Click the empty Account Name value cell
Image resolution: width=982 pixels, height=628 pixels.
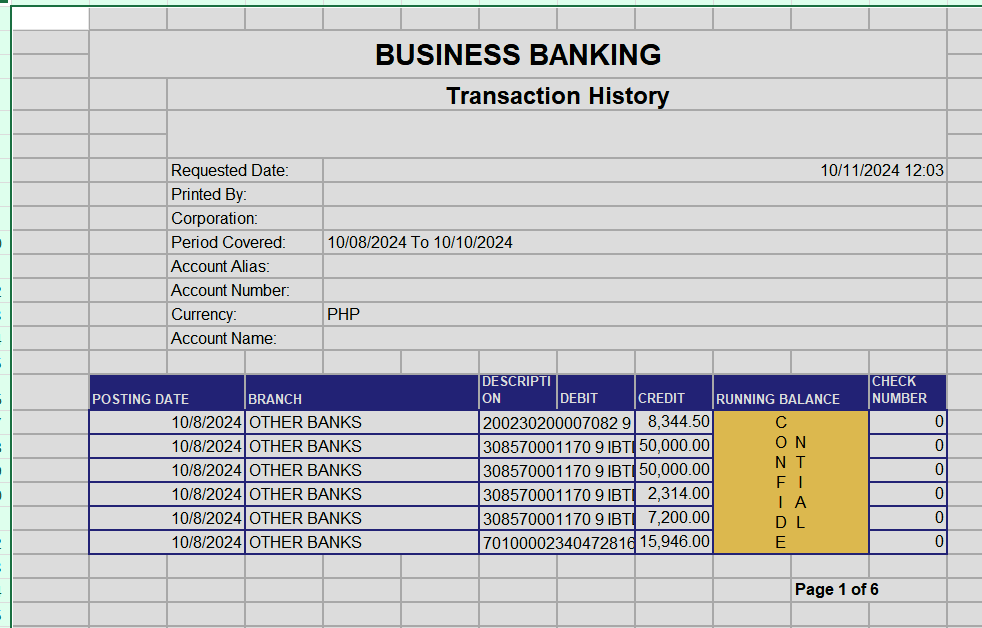(x=634, y=338)
